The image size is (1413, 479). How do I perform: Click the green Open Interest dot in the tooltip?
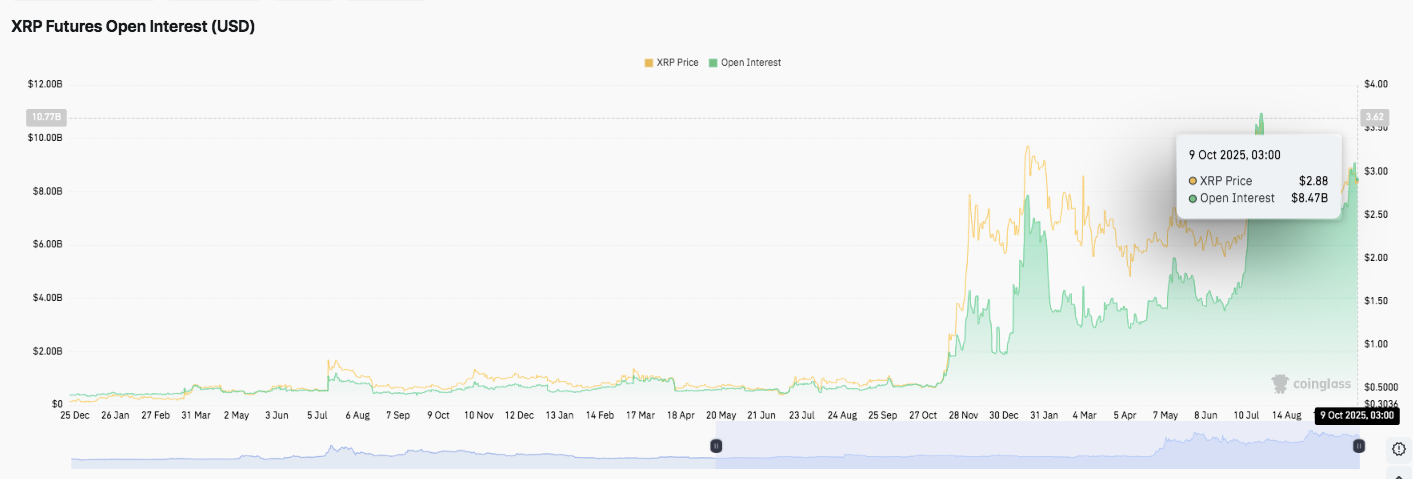coord(1193,198)
